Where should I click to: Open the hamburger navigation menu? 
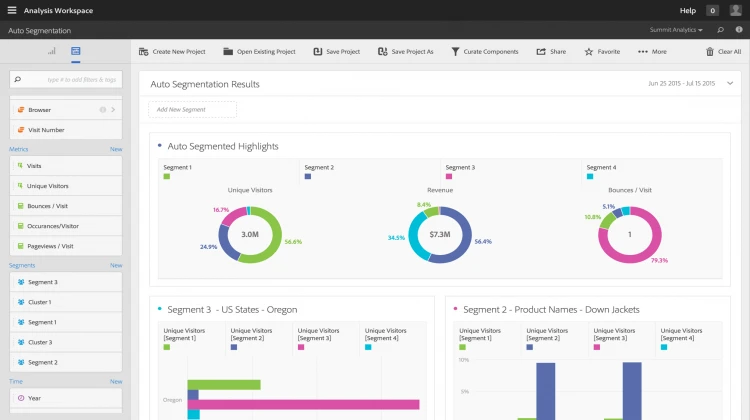tap(12, 10)
